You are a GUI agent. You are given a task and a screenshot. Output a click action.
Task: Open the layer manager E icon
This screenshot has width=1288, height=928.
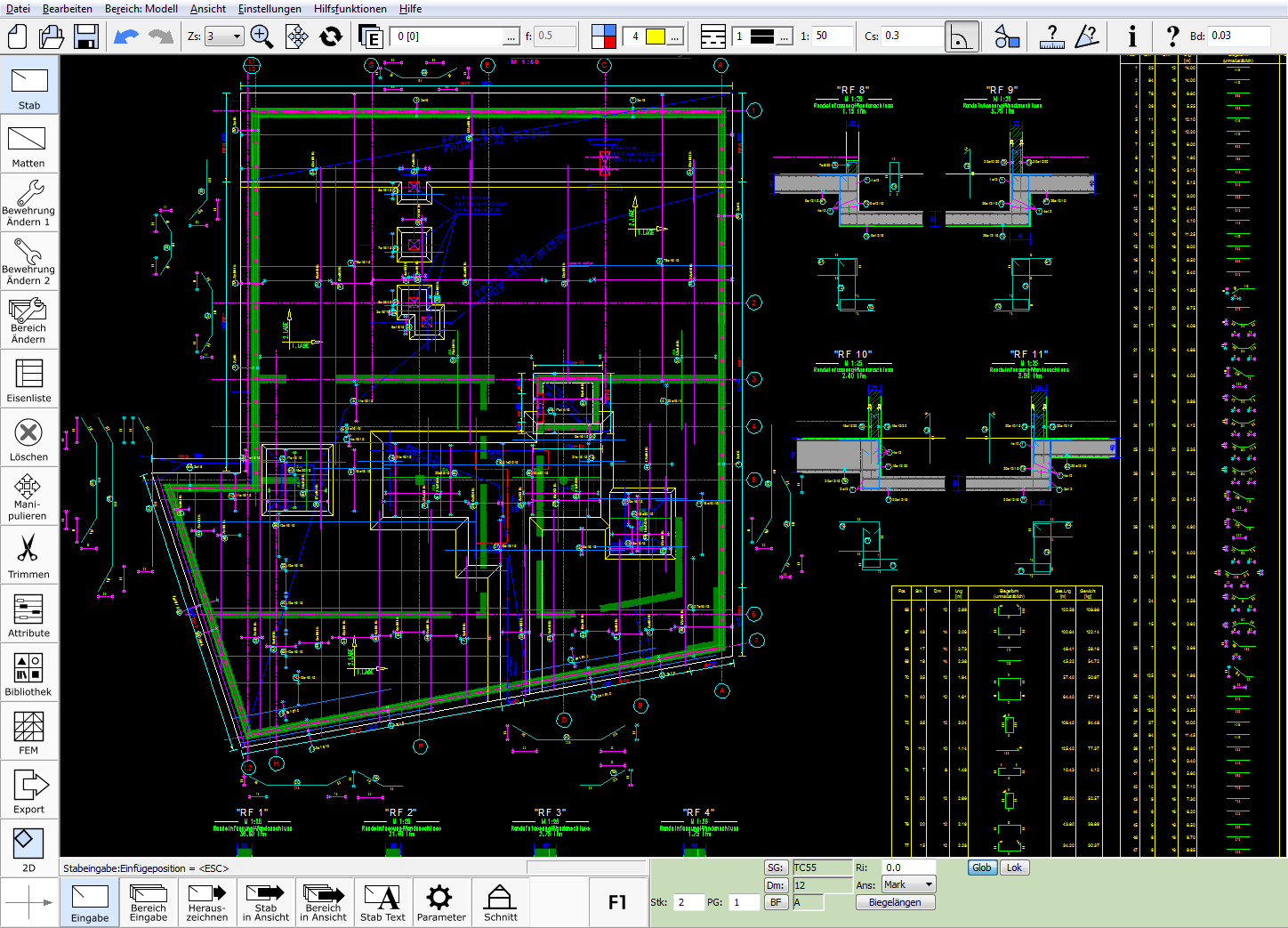point(370,36)
